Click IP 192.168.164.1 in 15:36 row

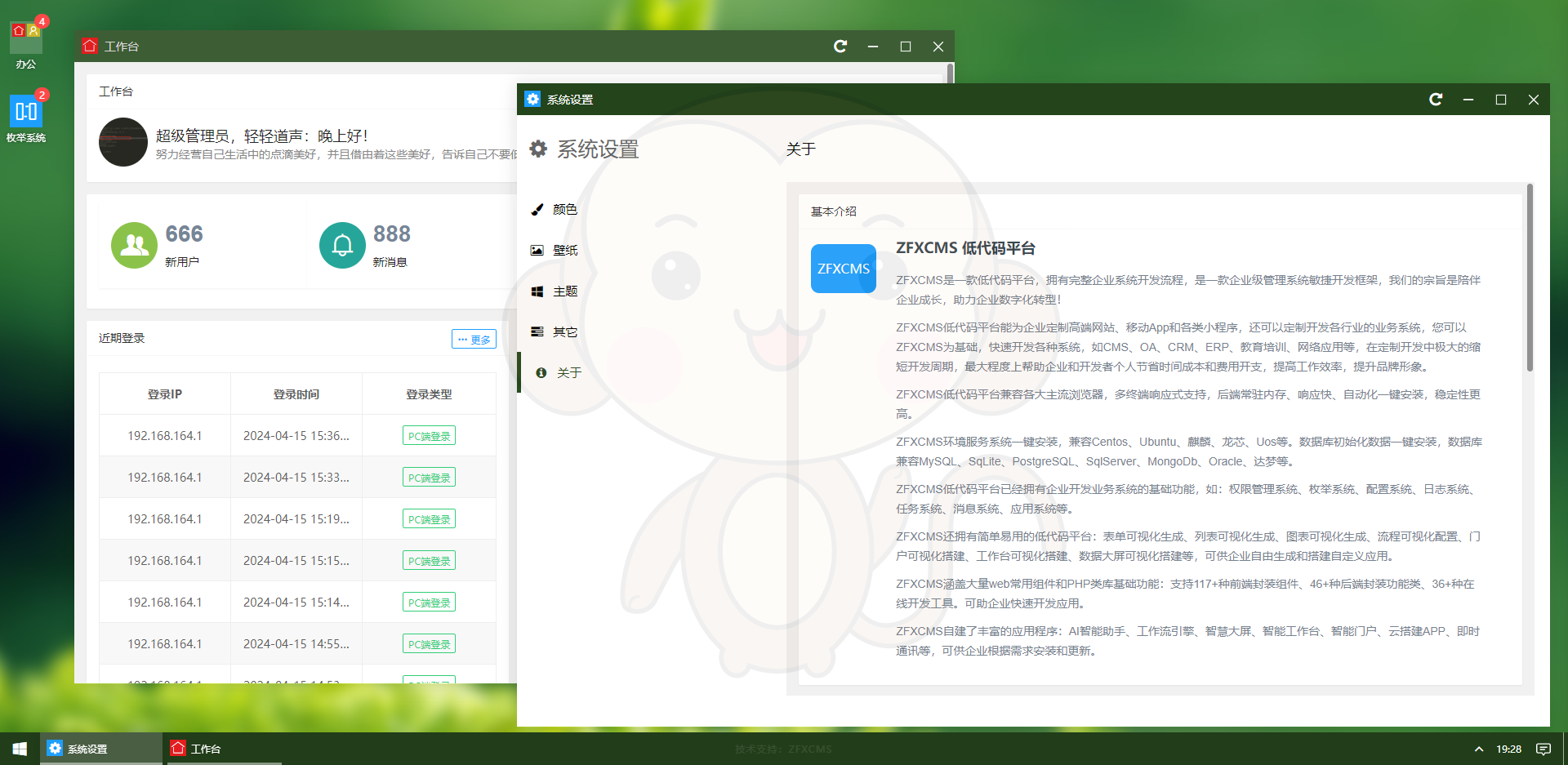tap(165, 436)
